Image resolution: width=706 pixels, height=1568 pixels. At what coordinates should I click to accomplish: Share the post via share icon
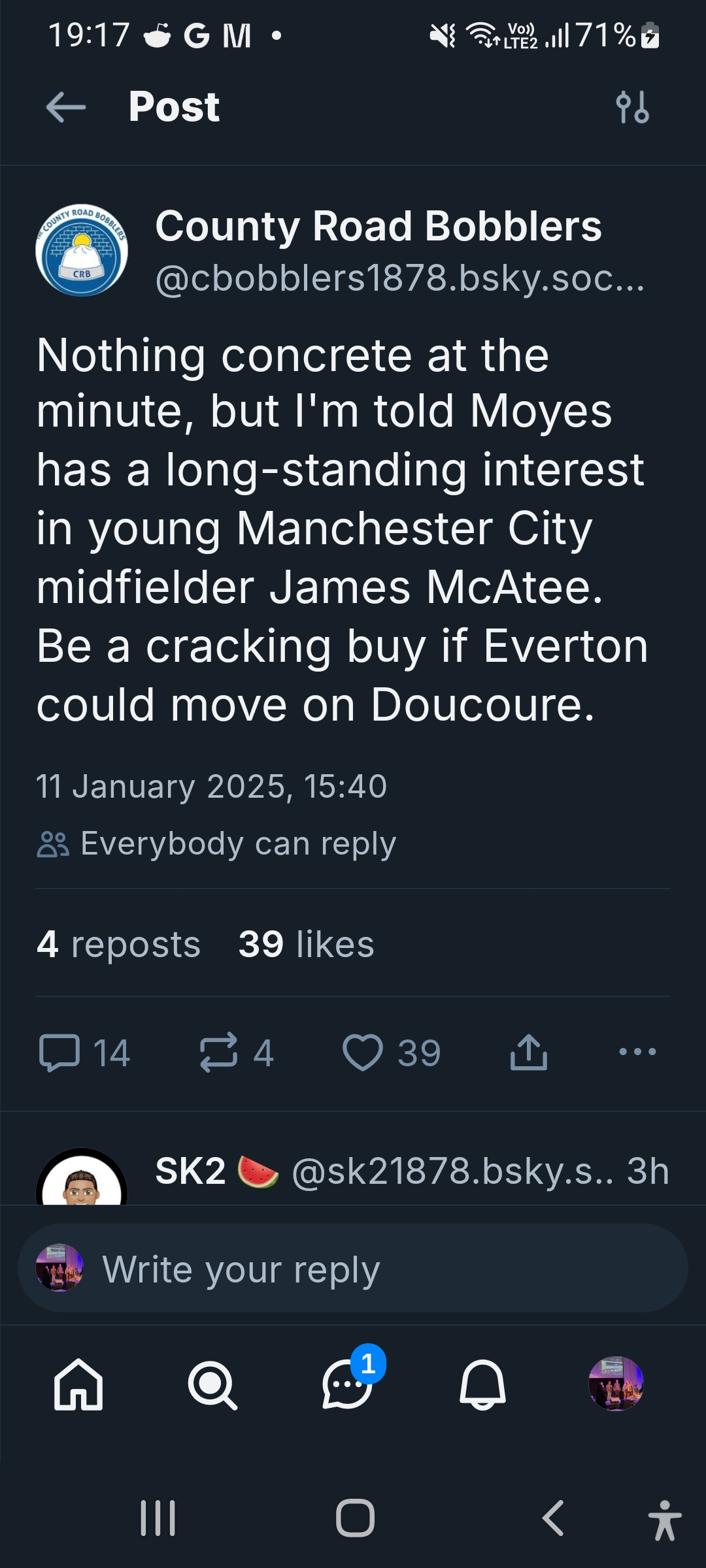click(528, 1053)
